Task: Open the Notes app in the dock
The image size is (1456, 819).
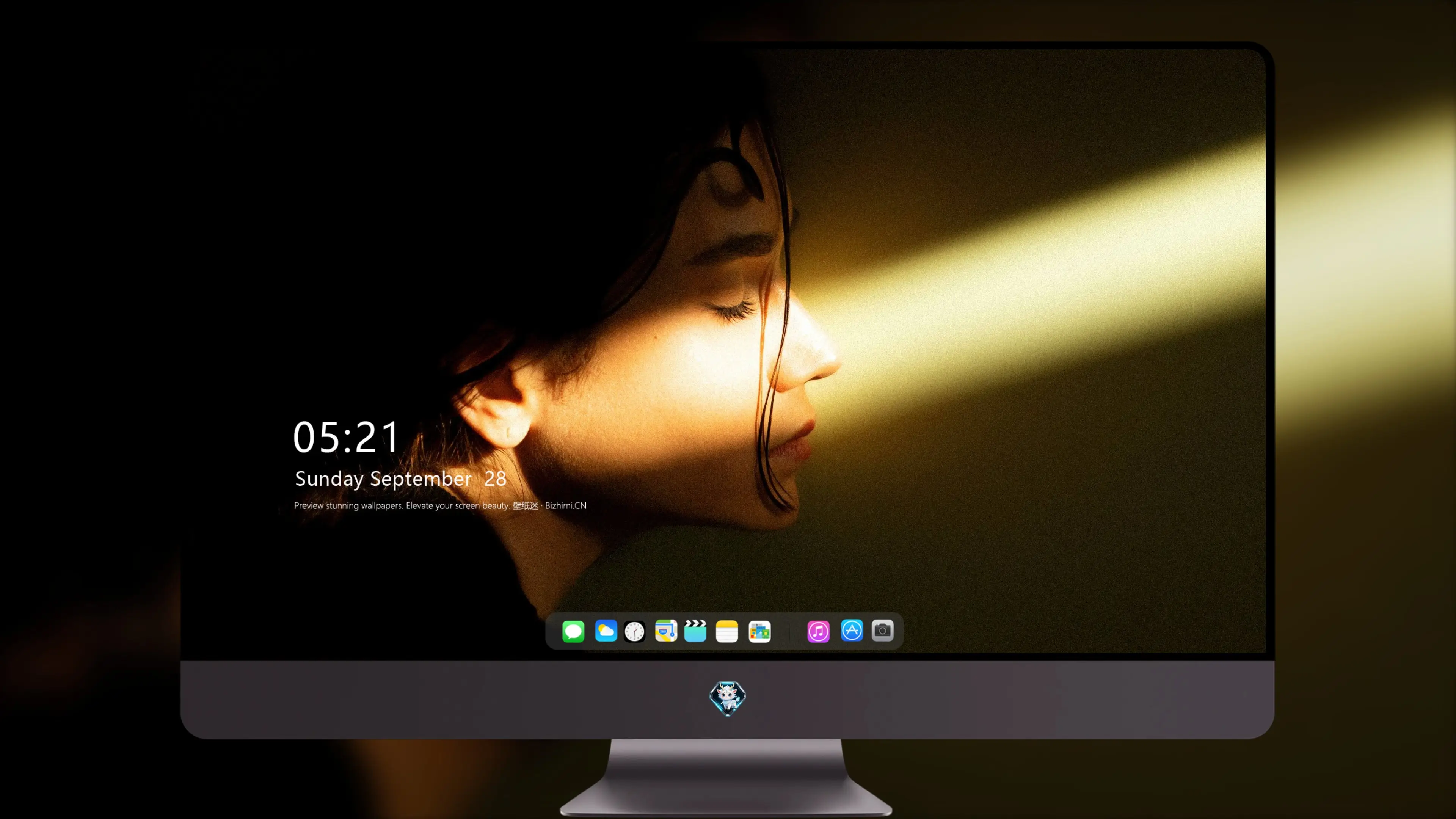Action: pos(727,631)
